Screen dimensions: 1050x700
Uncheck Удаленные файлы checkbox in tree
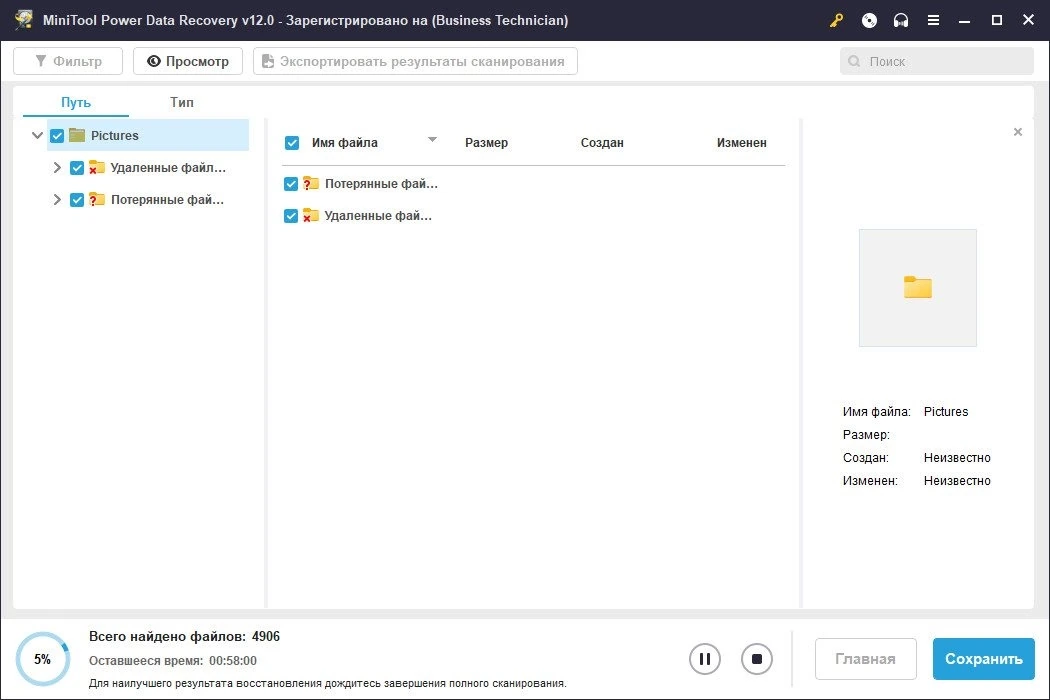click(77, 168)
